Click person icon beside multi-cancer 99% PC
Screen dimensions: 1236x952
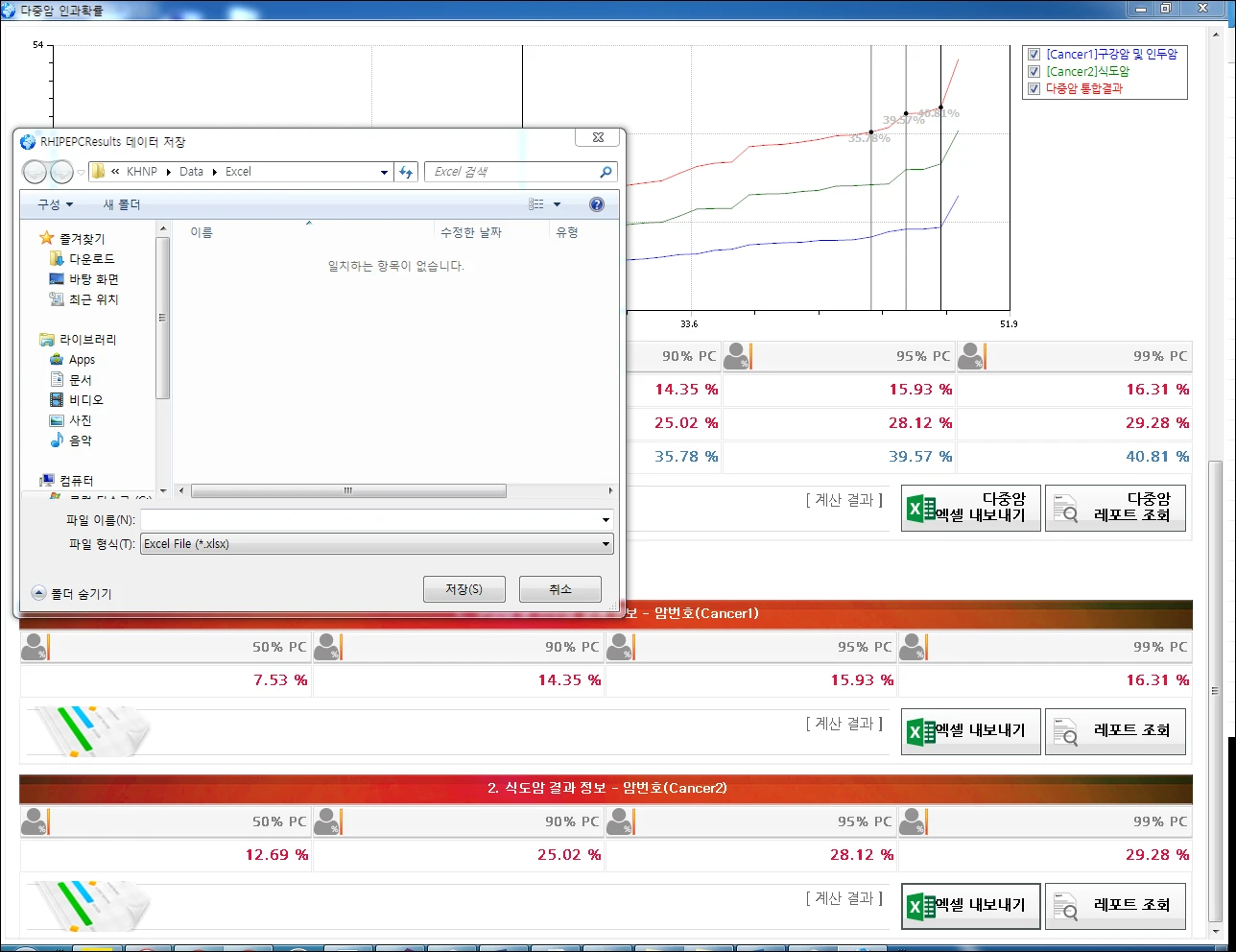[971, 356]
